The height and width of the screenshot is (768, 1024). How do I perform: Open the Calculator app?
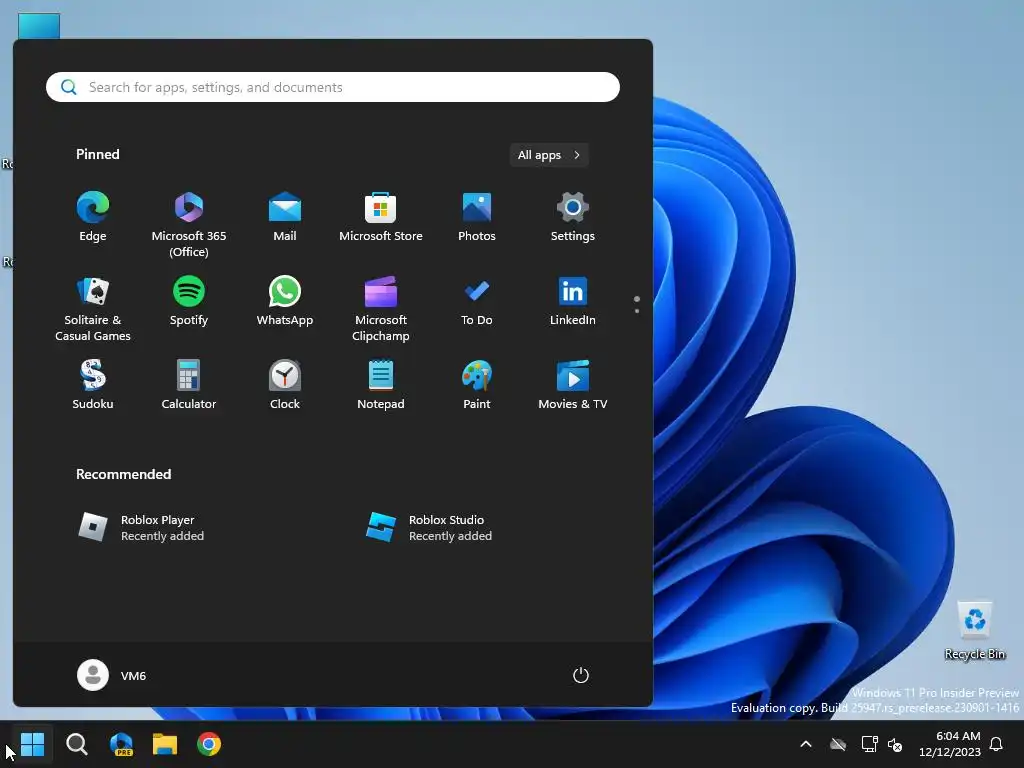click(189, 385)
